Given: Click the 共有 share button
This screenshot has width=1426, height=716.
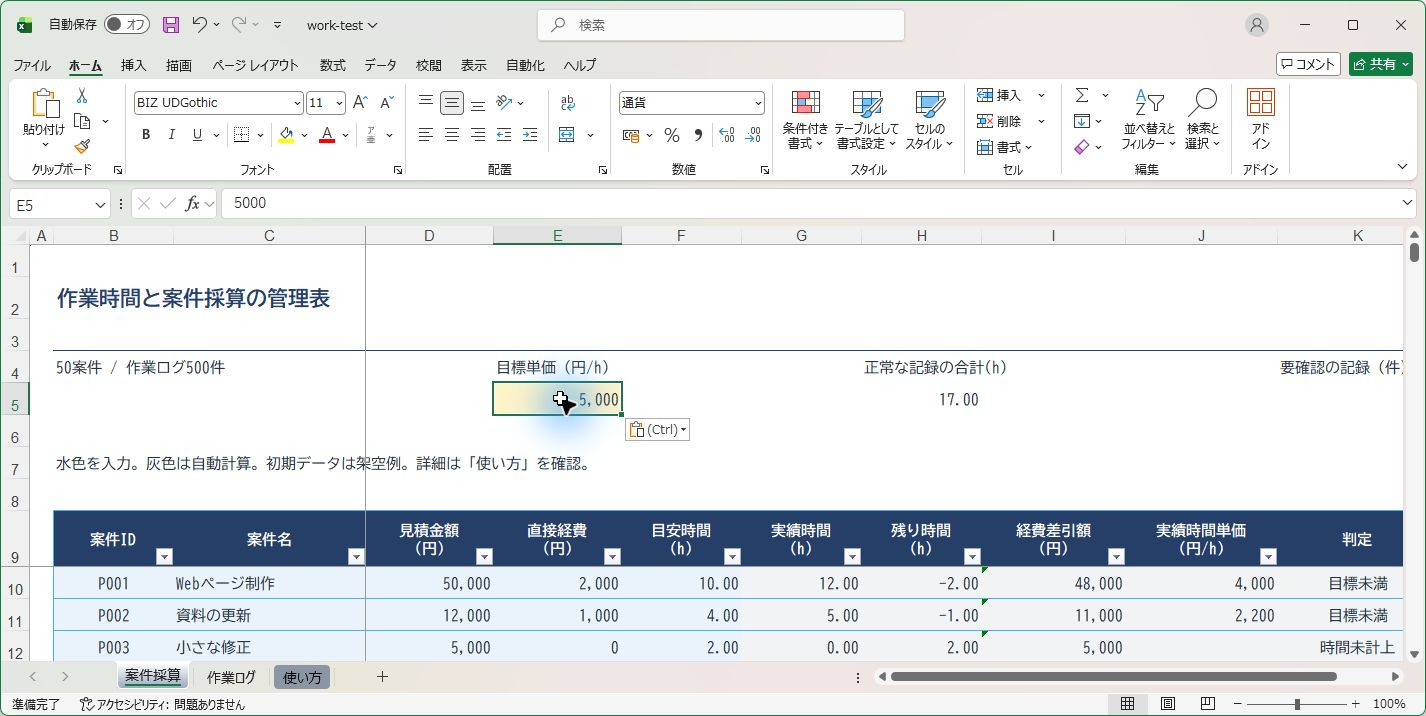Looking at the screenshot, I should 1381,64.
